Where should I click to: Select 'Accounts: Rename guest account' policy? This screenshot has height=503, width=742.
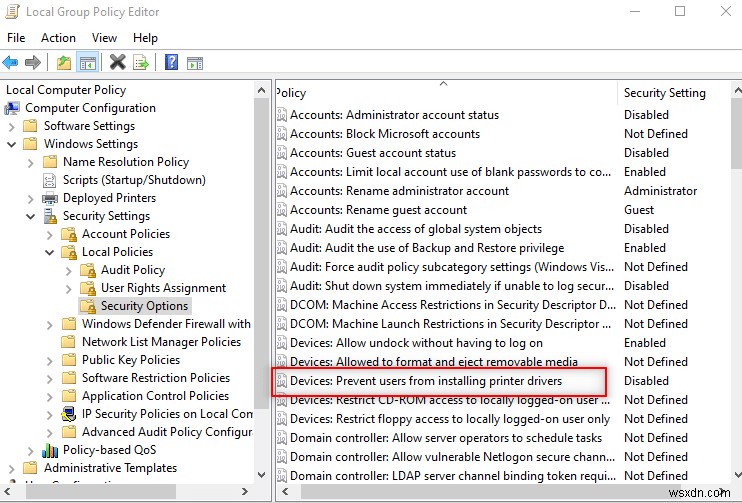(x=378, y=210)
